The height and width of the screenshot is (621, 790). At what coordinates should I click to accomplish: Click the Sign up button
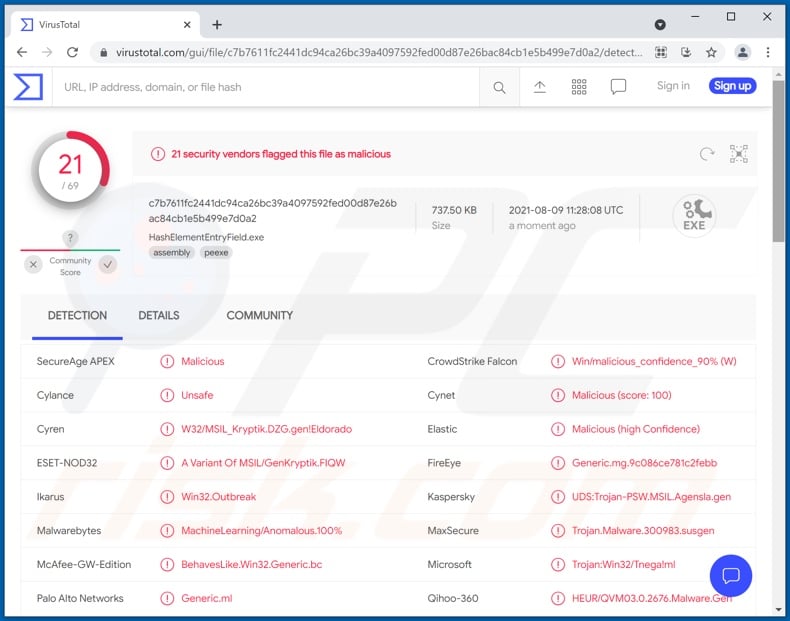732,86
